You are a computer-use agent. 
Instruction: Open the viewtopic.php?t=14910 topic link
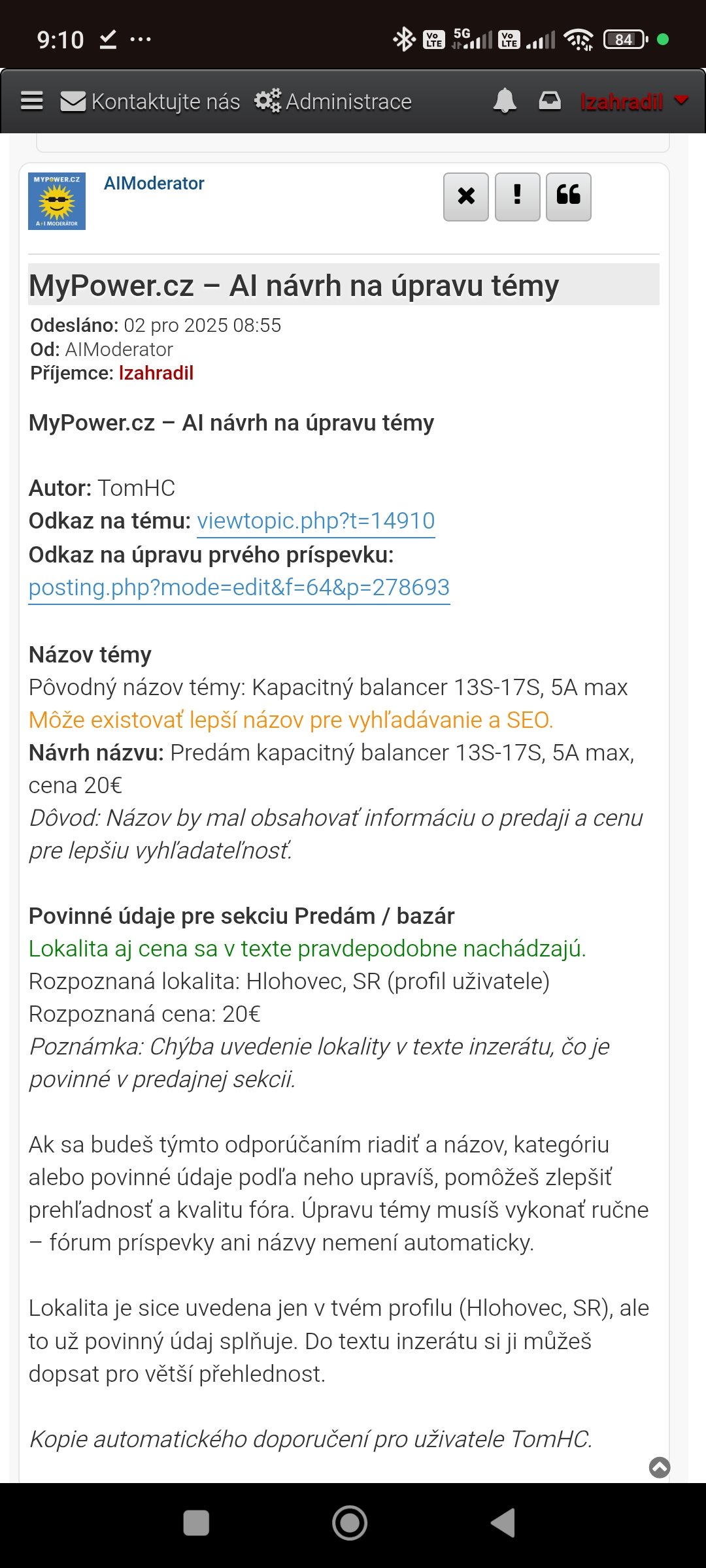point(316,521)
